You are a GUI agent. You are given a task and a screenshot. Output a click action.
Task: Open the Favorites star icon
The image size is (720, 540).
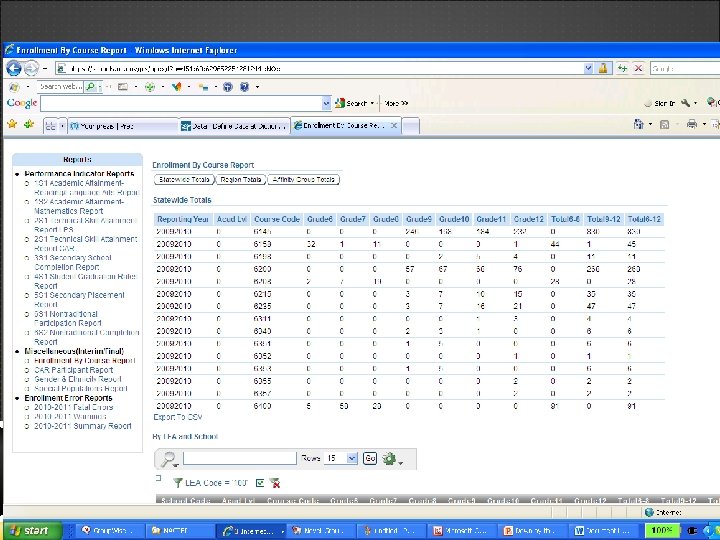coord(12,124)
